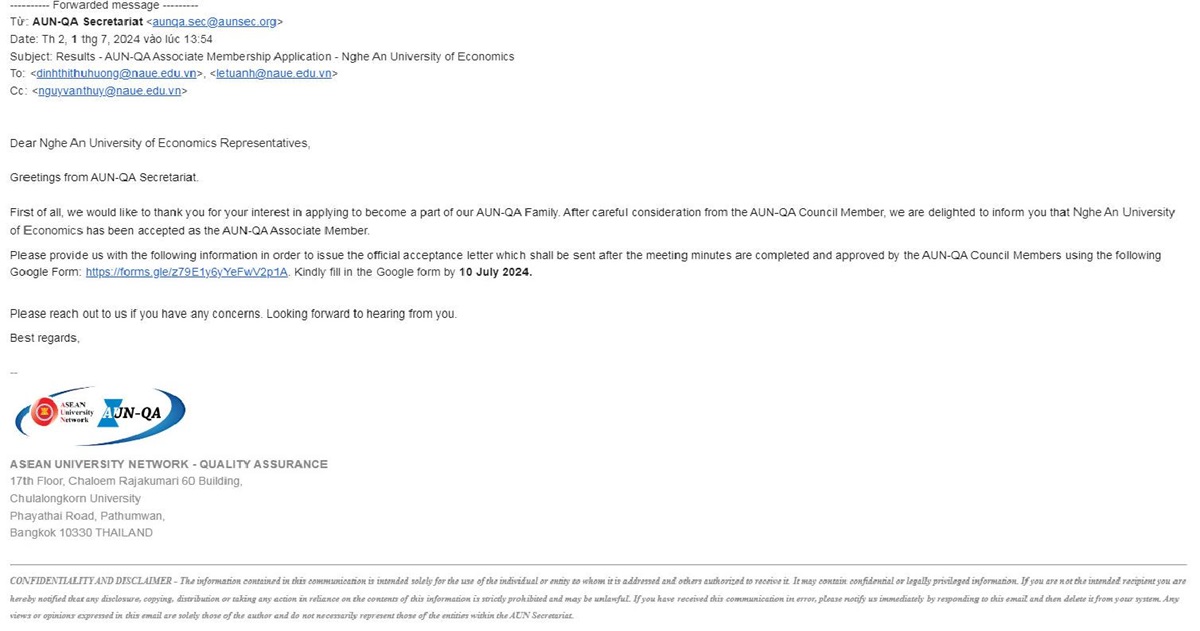The image size is (1200, 631).
Task: Click the "Please reach out to us" sentence
Action: click(233, 314)
